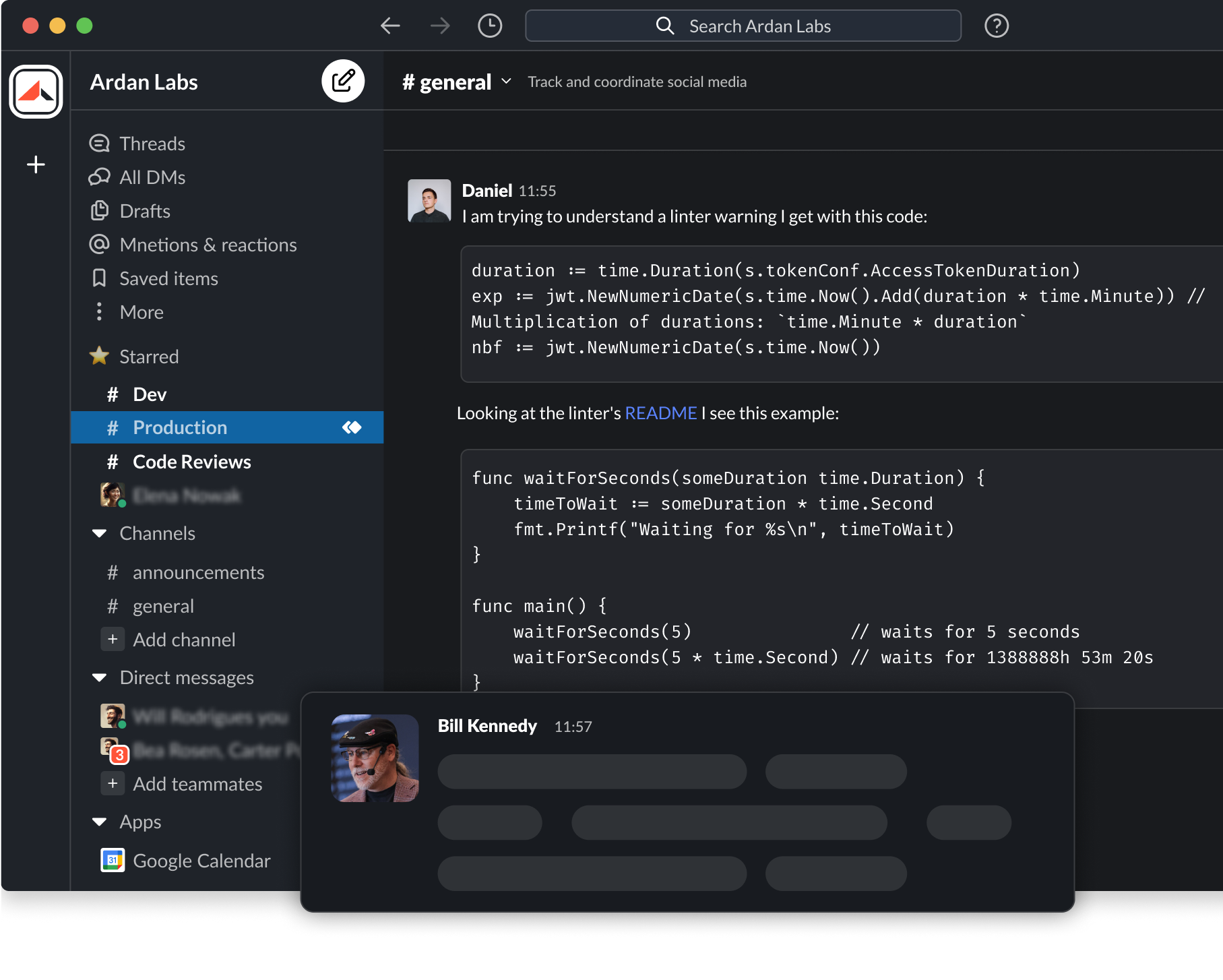Select the Ardan Labs workspace icon
Image resolution: width=1223 pixels, height=980 pixels.
point(36,91)
